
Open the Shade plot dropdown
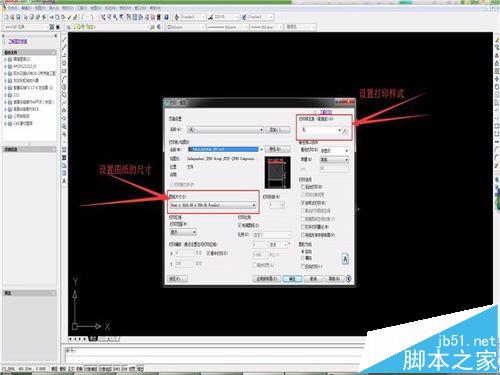(334, 151)
